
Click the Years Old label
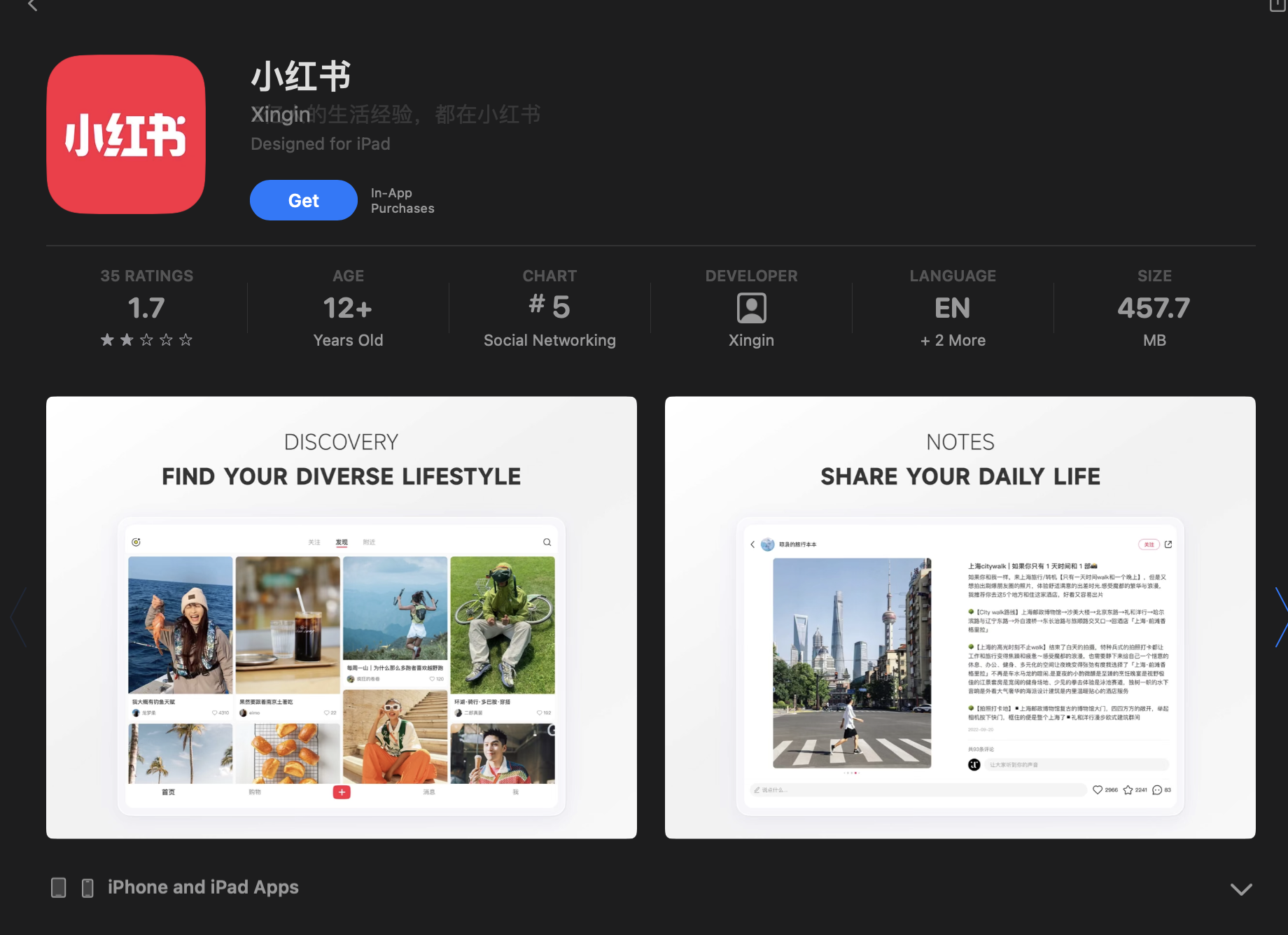point(348,340)
